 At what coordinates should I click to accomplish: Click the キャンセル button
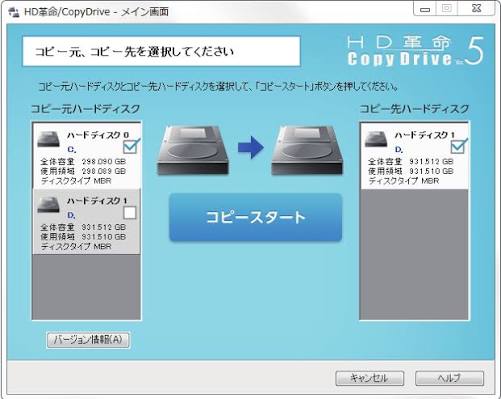369,378
